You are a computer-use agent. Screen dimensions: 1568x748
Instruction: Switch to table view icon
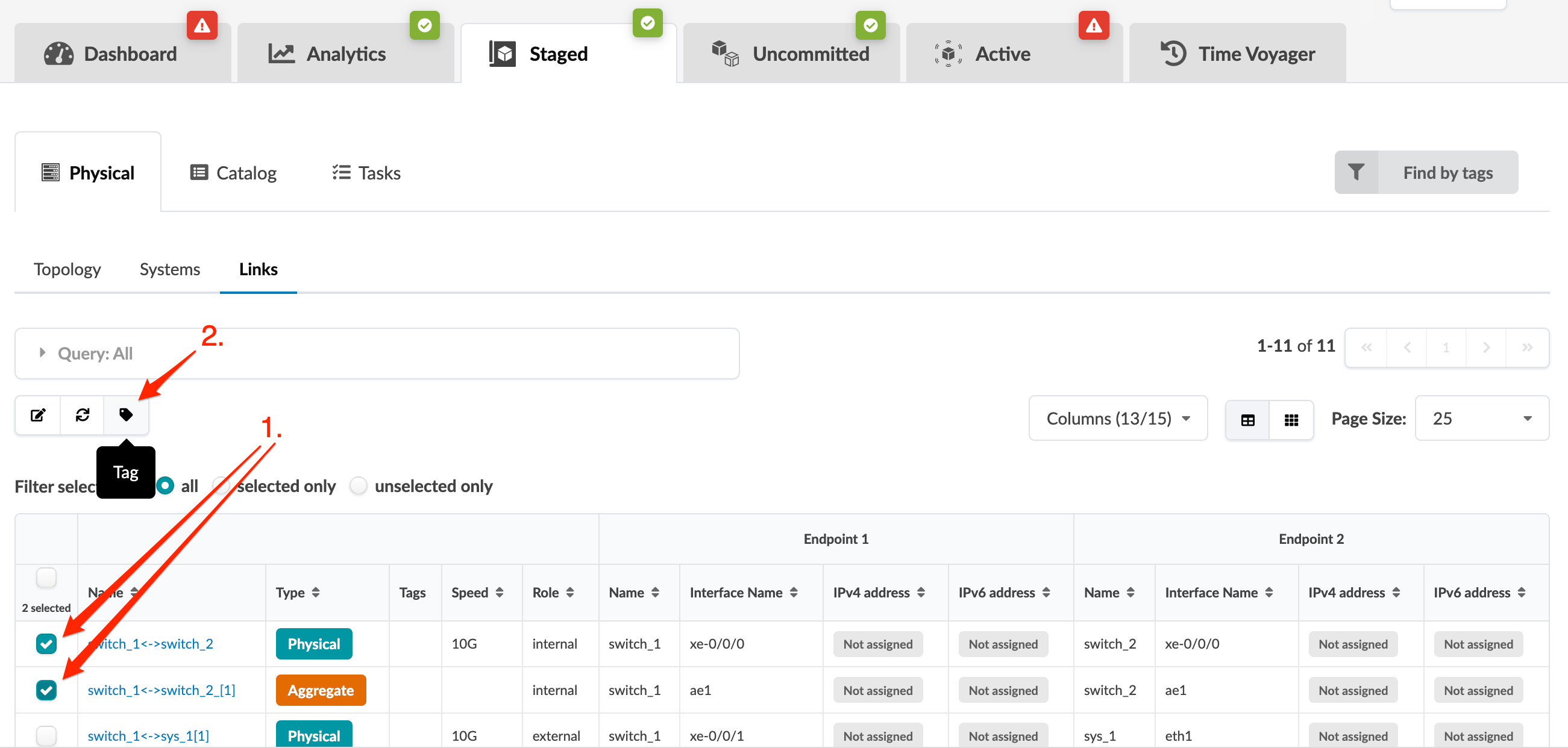(x=1247, y=420)
